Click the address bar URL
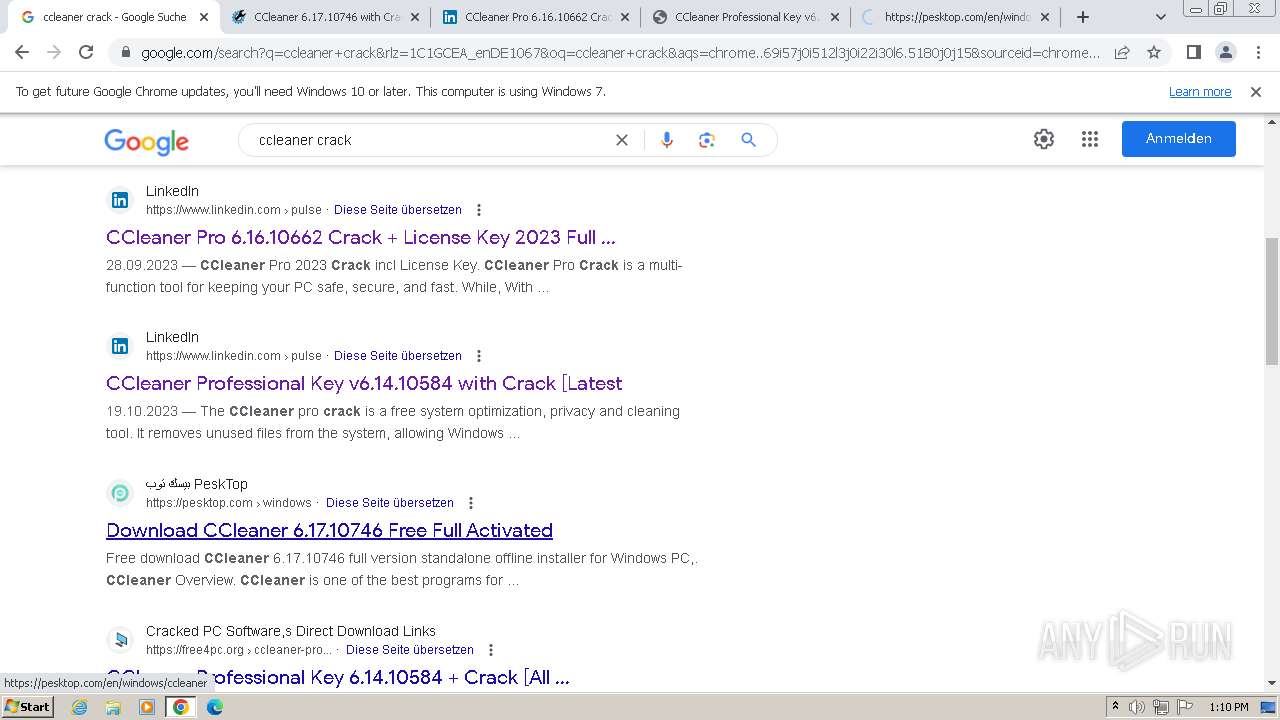 pos(620,53)
